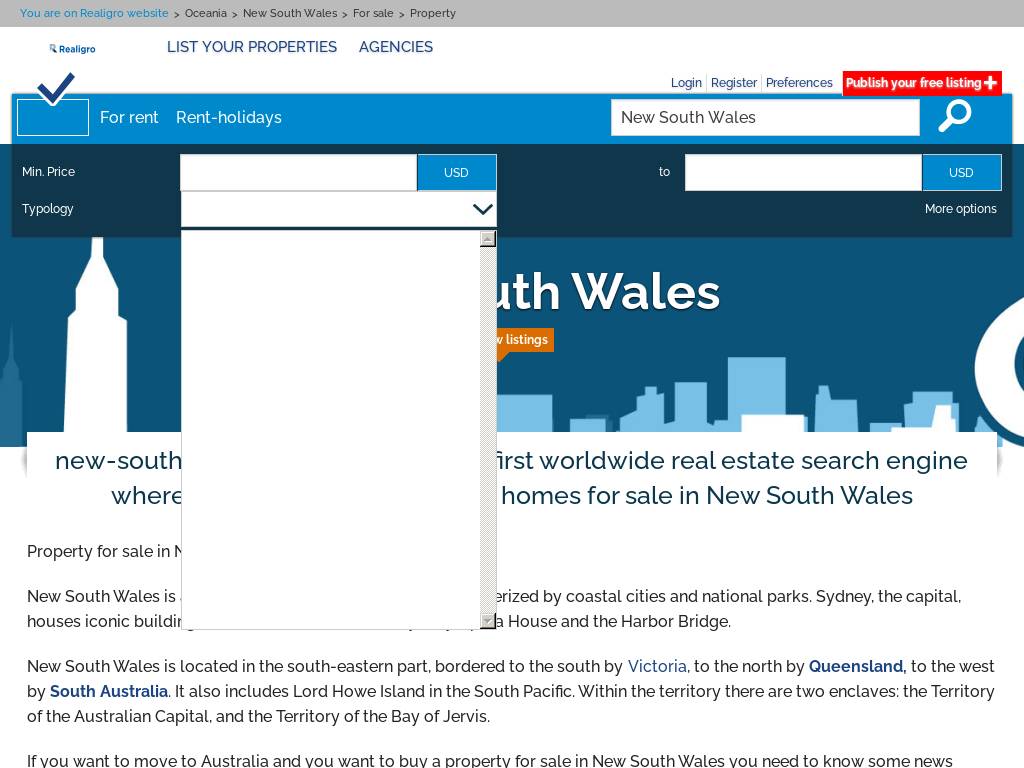Screen dimensions: 1024x768
Task: Follow the Queensland link in the description
Action: [856, 666]
